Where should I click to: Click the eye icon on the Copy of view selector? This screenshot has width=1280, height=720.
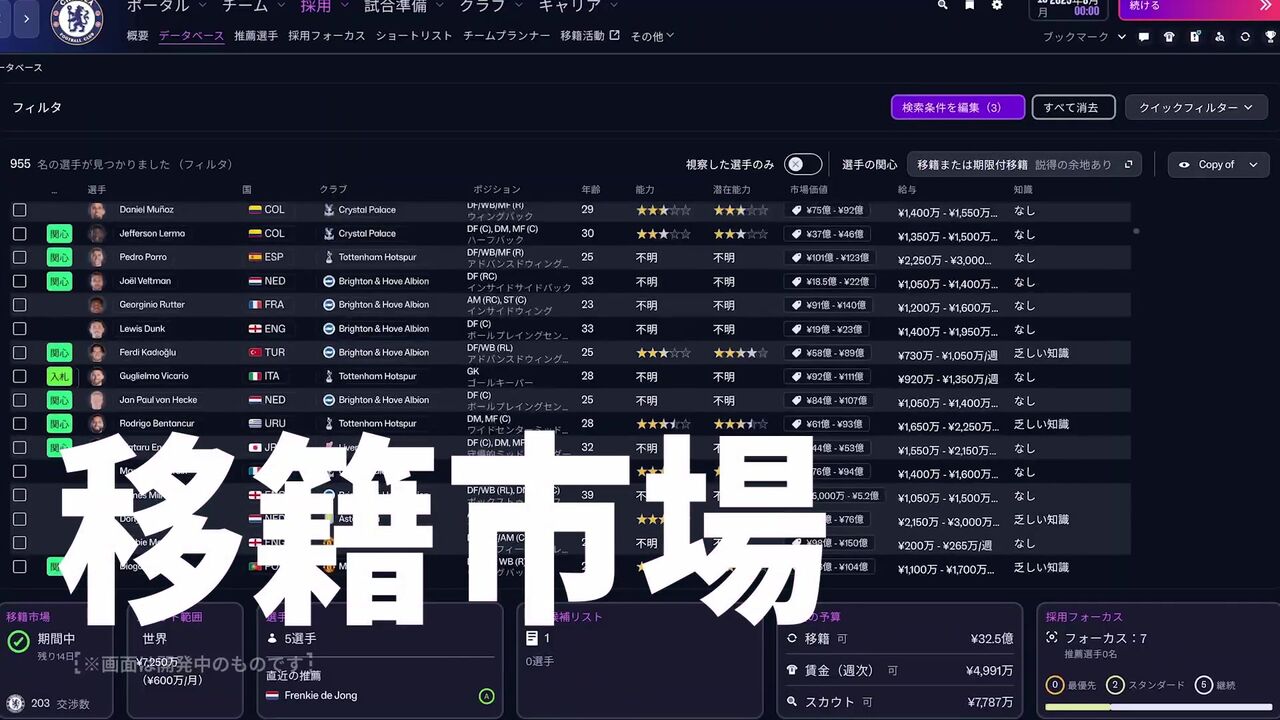[x=1185, y=165]
